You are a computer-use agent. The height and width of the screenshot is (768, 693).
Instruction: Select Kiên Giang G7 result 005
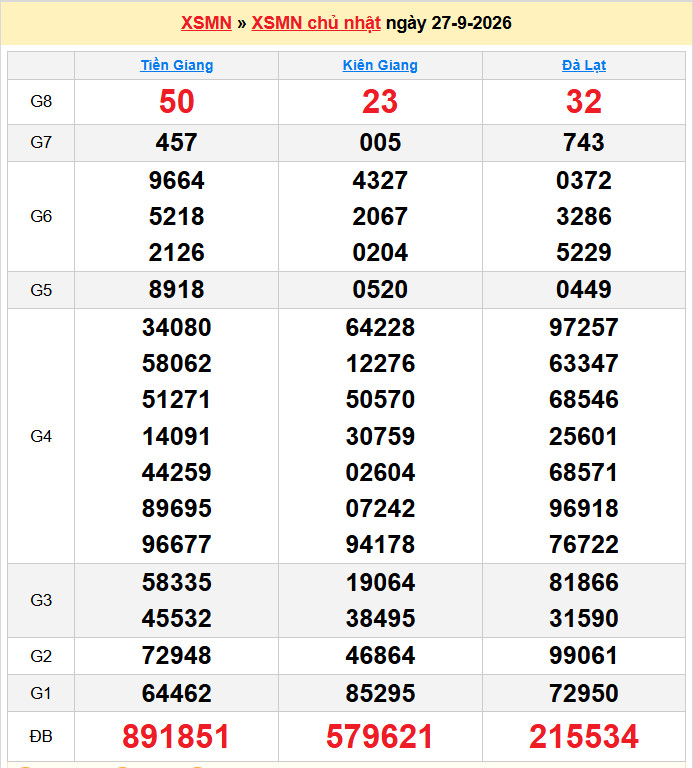(380, 143)
